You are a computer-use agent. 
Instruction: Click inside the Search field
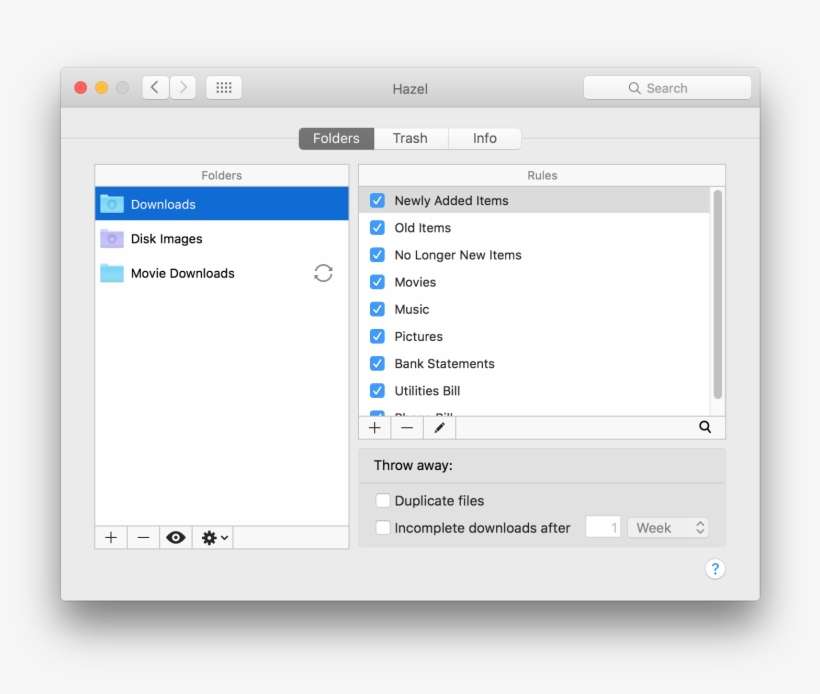pos(667,87)
